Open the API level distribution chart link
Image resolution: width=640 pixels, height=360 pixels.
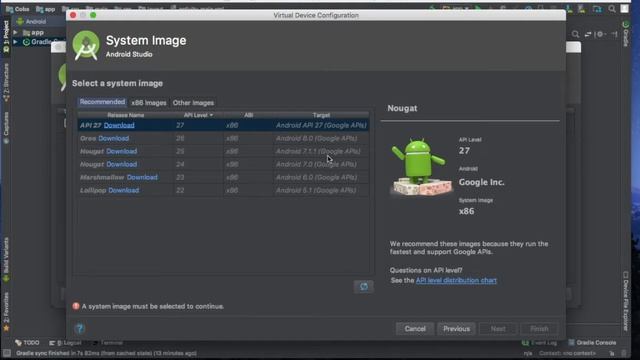pyautogui.click(x=456, y=280)
